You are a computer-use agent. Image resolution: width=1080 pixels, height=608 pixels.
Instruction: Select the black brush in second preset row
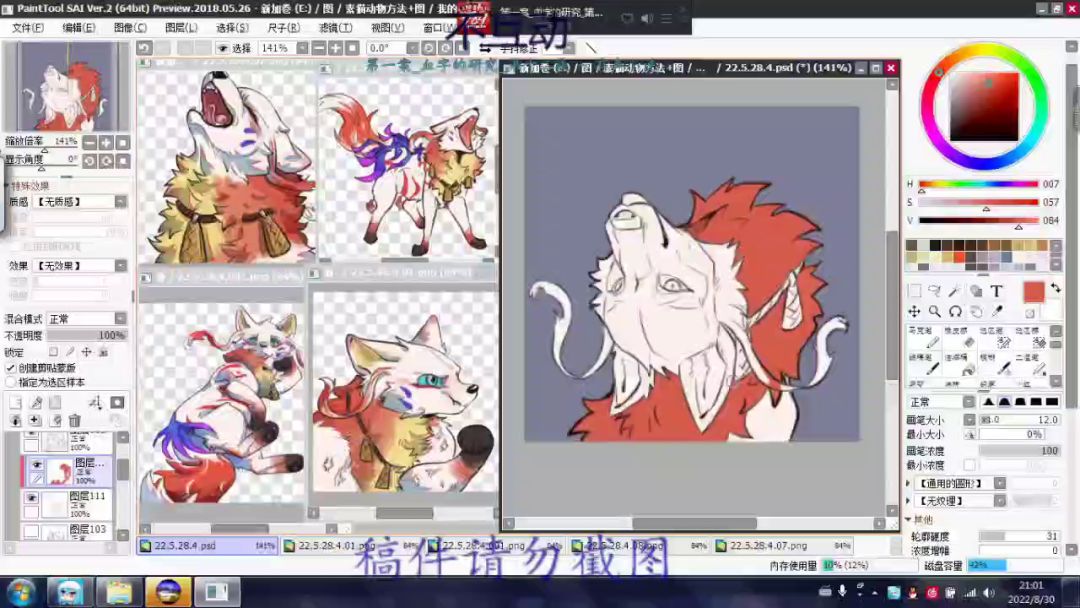tap(924, 365)
